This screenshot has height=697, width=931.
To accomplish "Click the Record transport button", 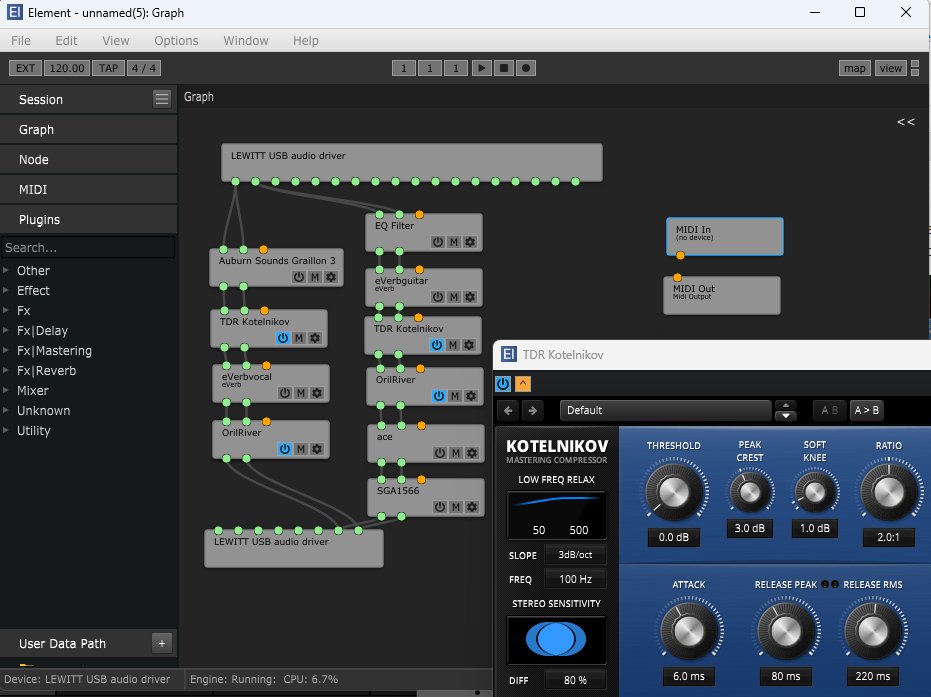I will tap(525, 68).
